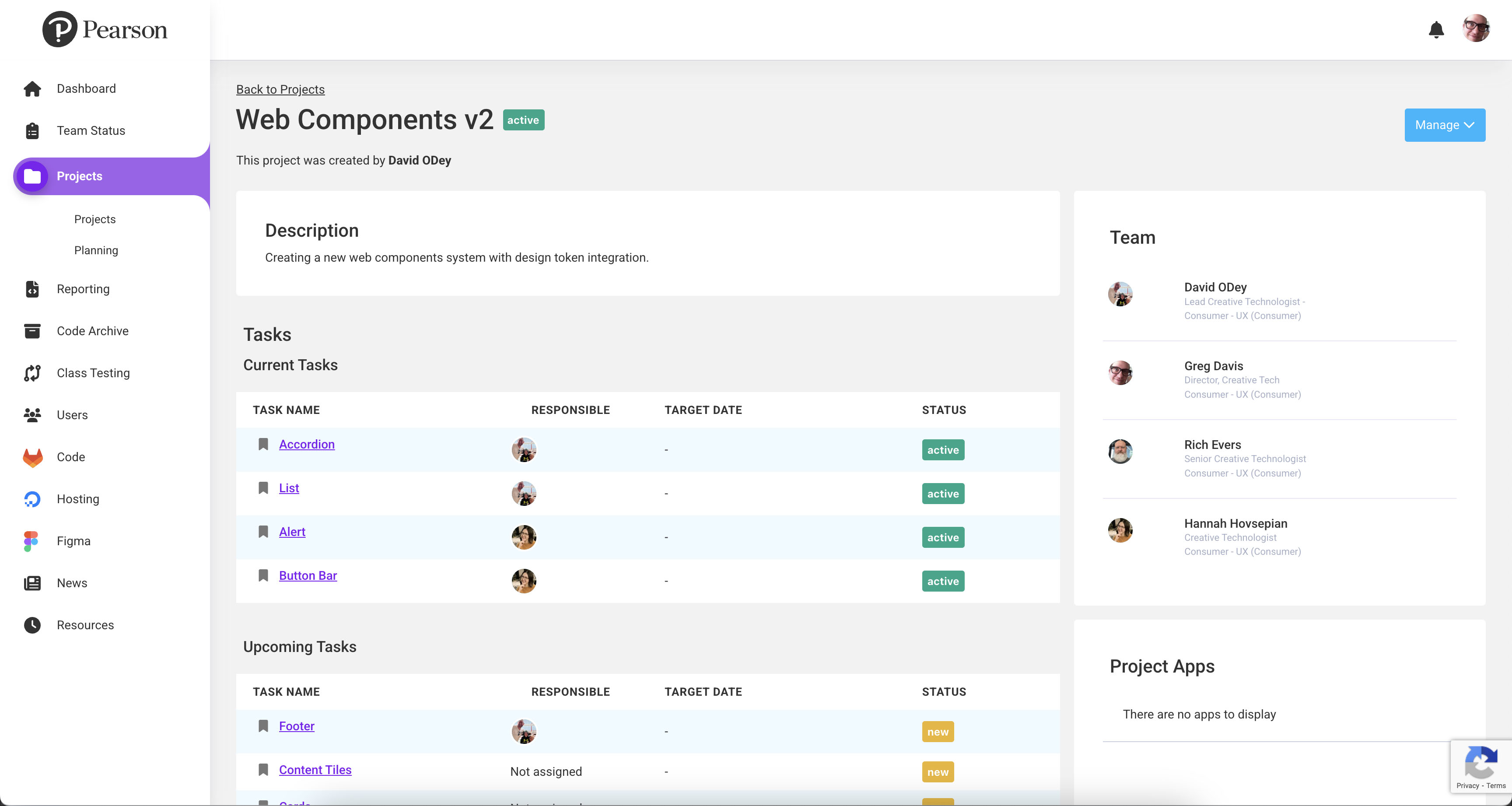Click the Alert task link
1512x806 pixels.
[292, 532]
